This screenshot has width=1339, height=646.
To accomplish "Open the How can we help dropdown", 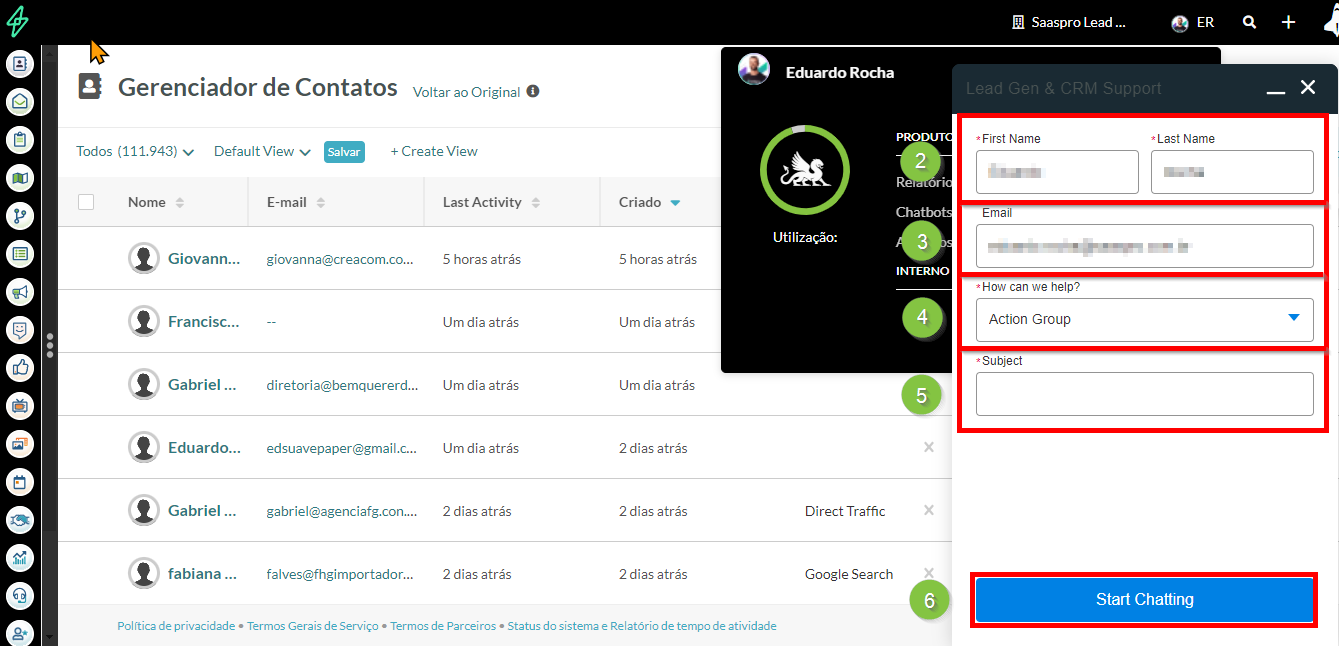I will click(1144, 320).
